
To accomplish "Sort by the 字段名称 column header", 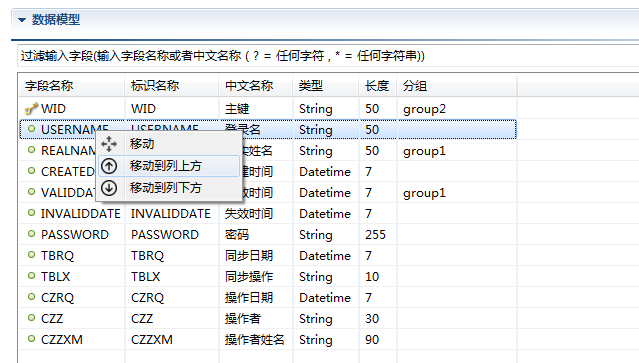I will coord(72,86).
